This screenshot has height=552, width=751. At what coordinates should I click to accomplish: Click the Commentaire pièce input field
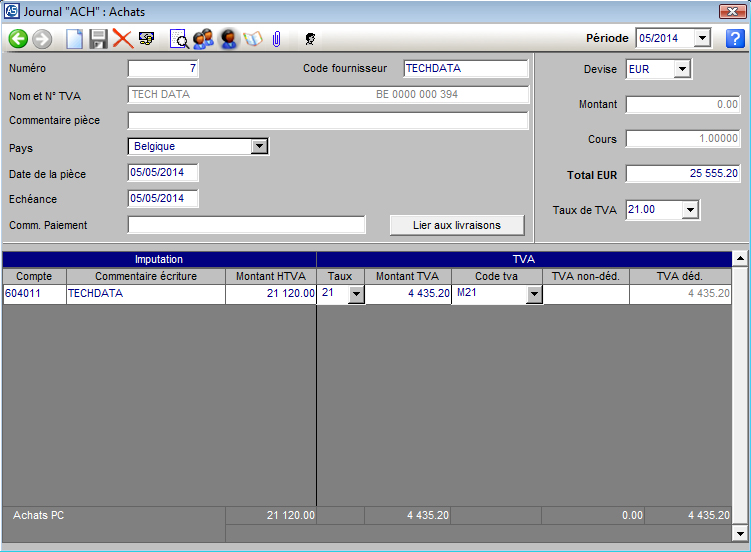(x=328, y=121)
